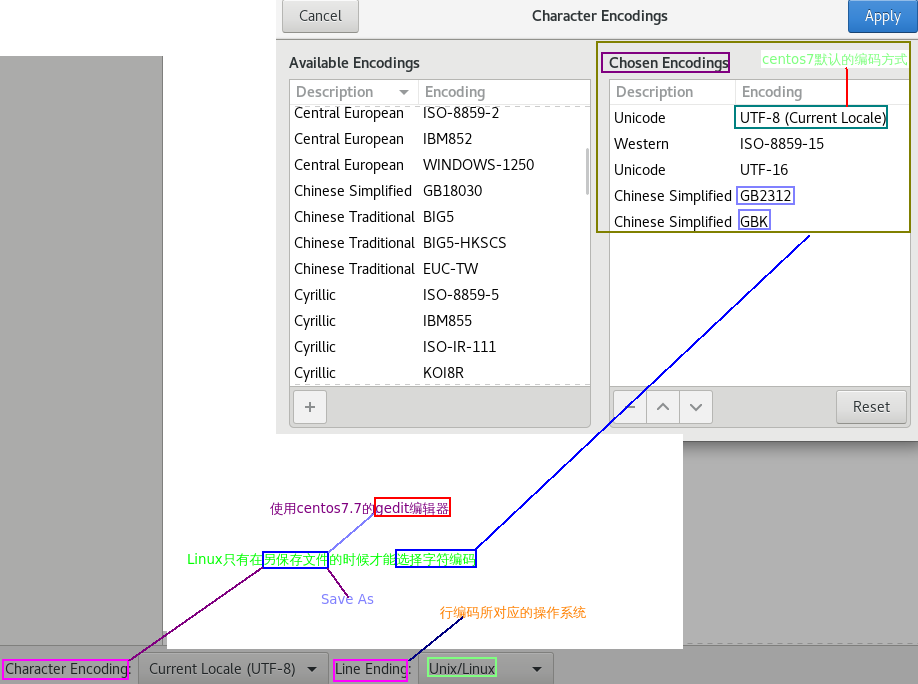This screenshot has width=918, height=684.
Task: Remove the chosen encoding with the minus button
Action: click(630, 406)
